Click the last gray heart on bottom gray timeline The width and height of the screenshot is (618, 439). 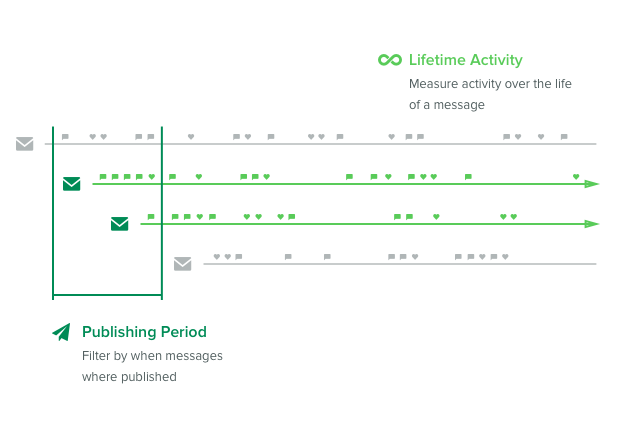505,257
